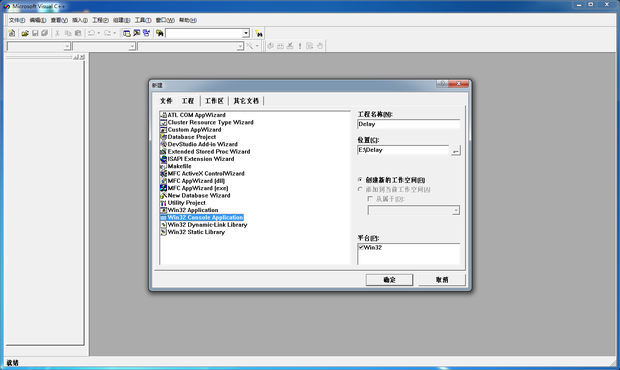The width and height of the screenshot is (620, 370).
Task: Click the location field with E:\Delay
Action: tap(403, 150)
